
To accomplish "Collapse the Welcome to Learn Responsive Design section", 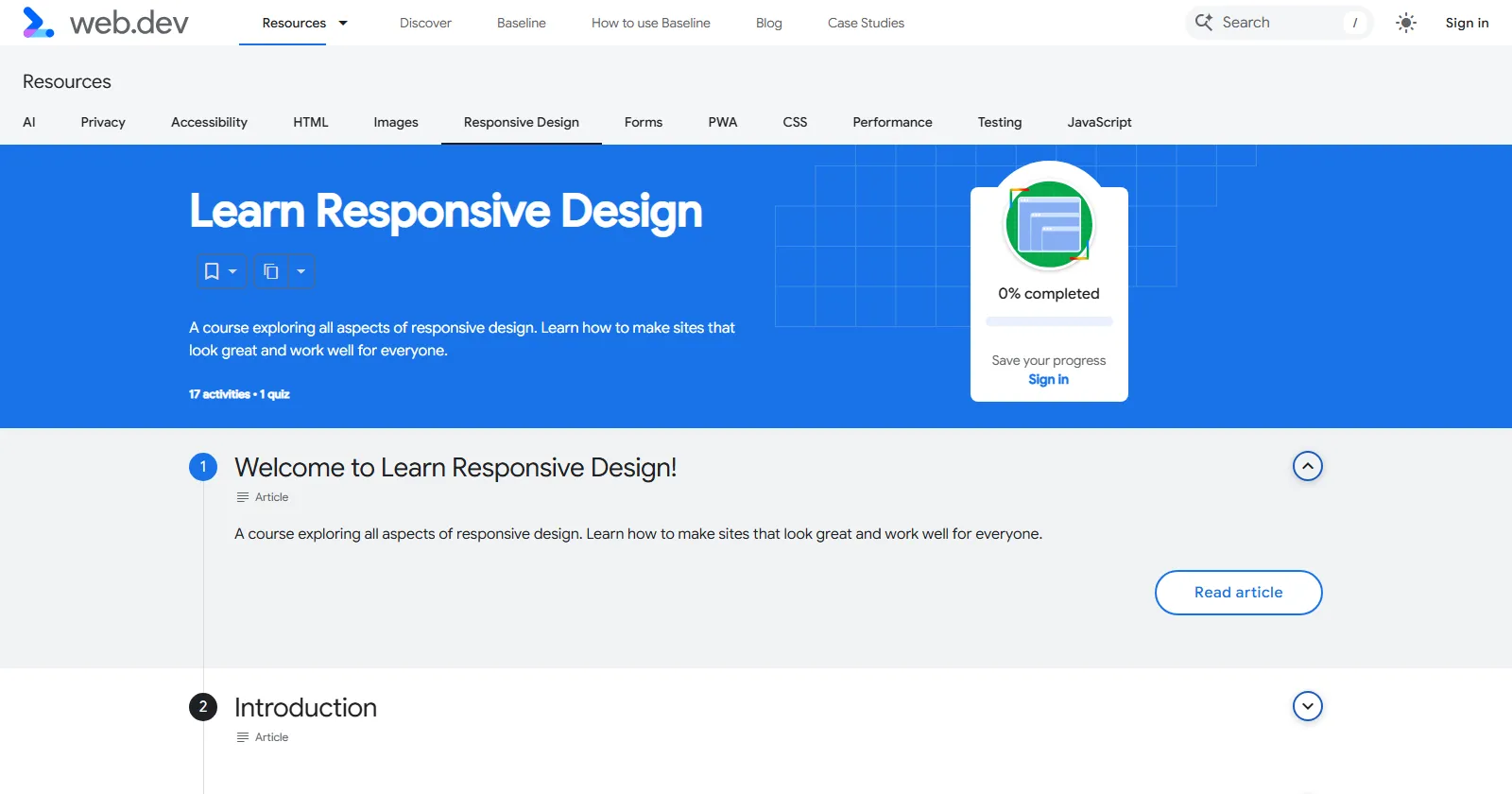I will [1308, 466].
